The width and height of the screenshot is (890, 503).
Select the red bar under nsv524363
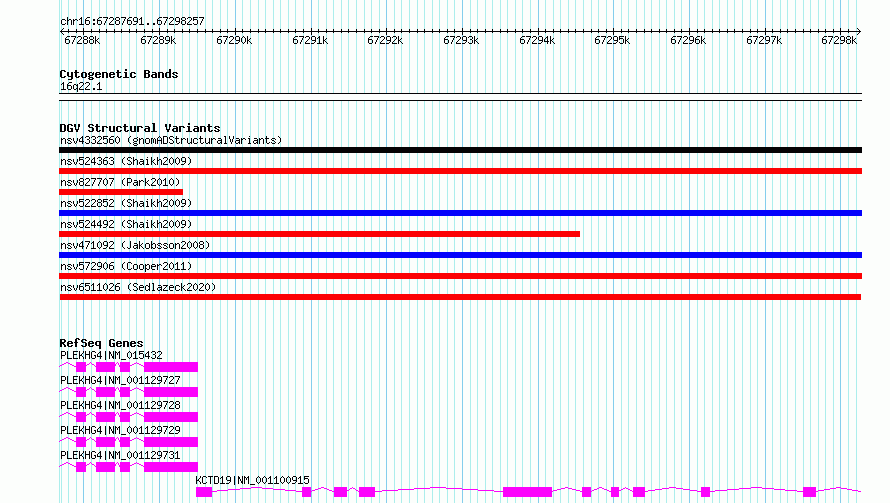pos(460,171)
